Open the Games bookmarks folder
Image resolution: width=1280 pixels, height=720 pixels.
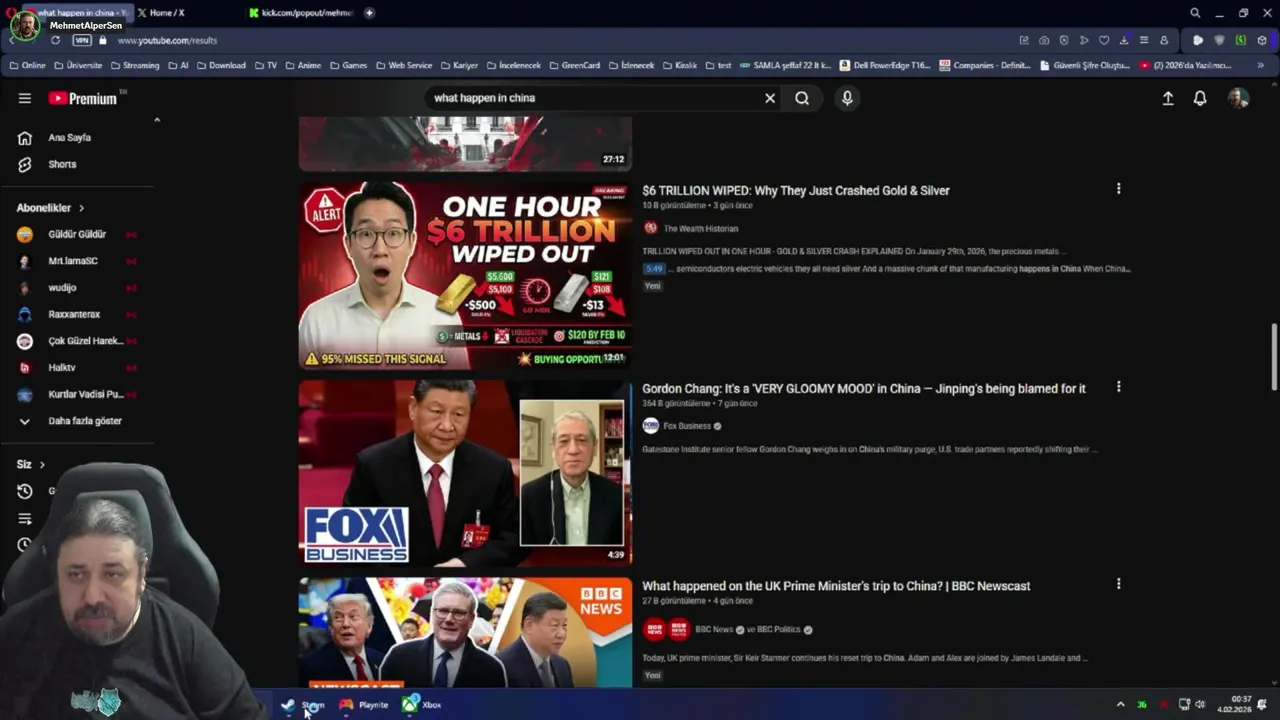348,65
